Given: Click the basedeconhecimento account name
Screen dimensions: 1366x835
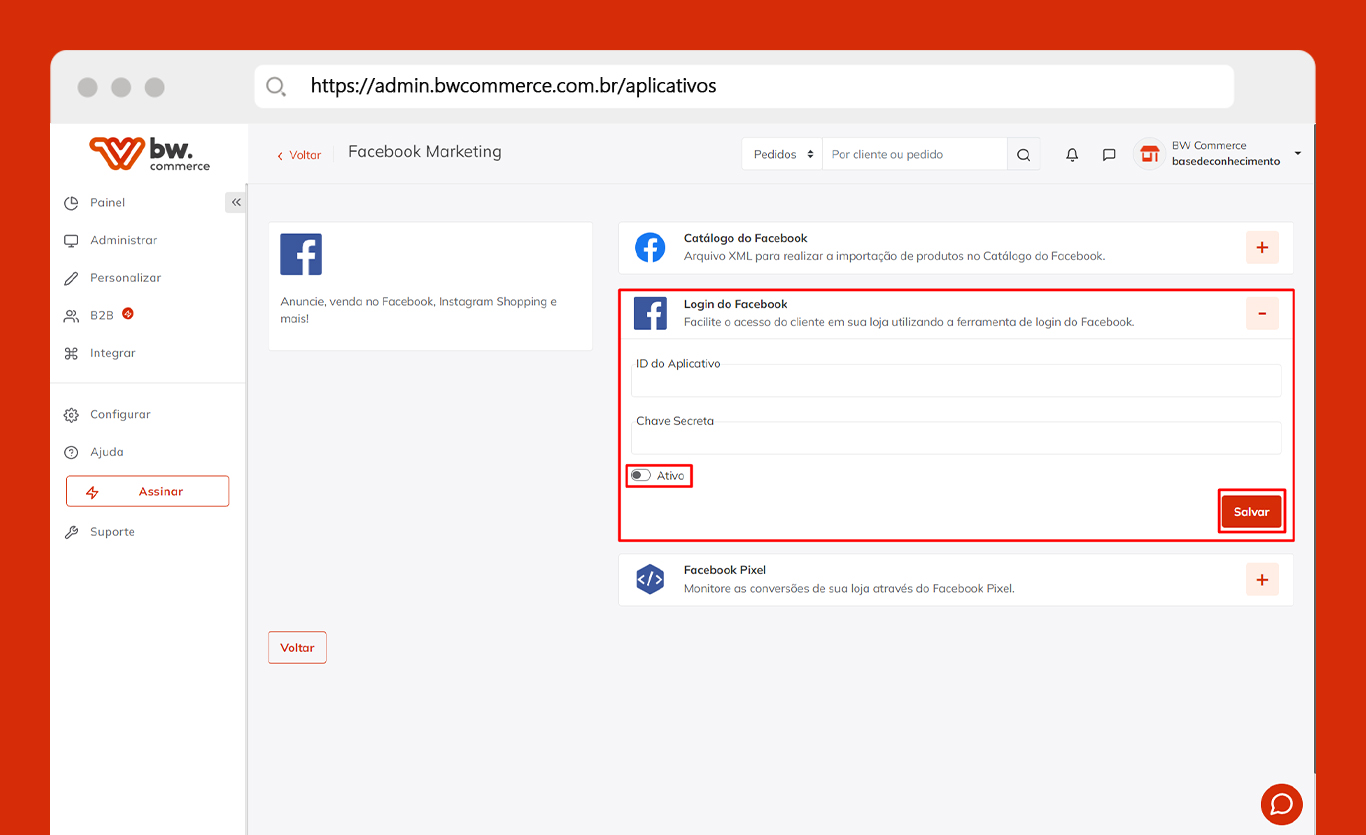Looking at the screenshot, I should coord(1226,162).
